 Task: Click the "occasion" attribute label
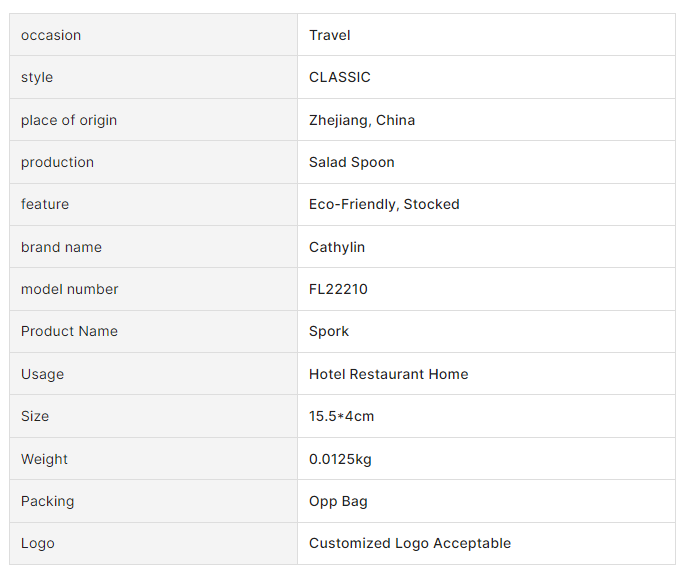pos(51,35)
